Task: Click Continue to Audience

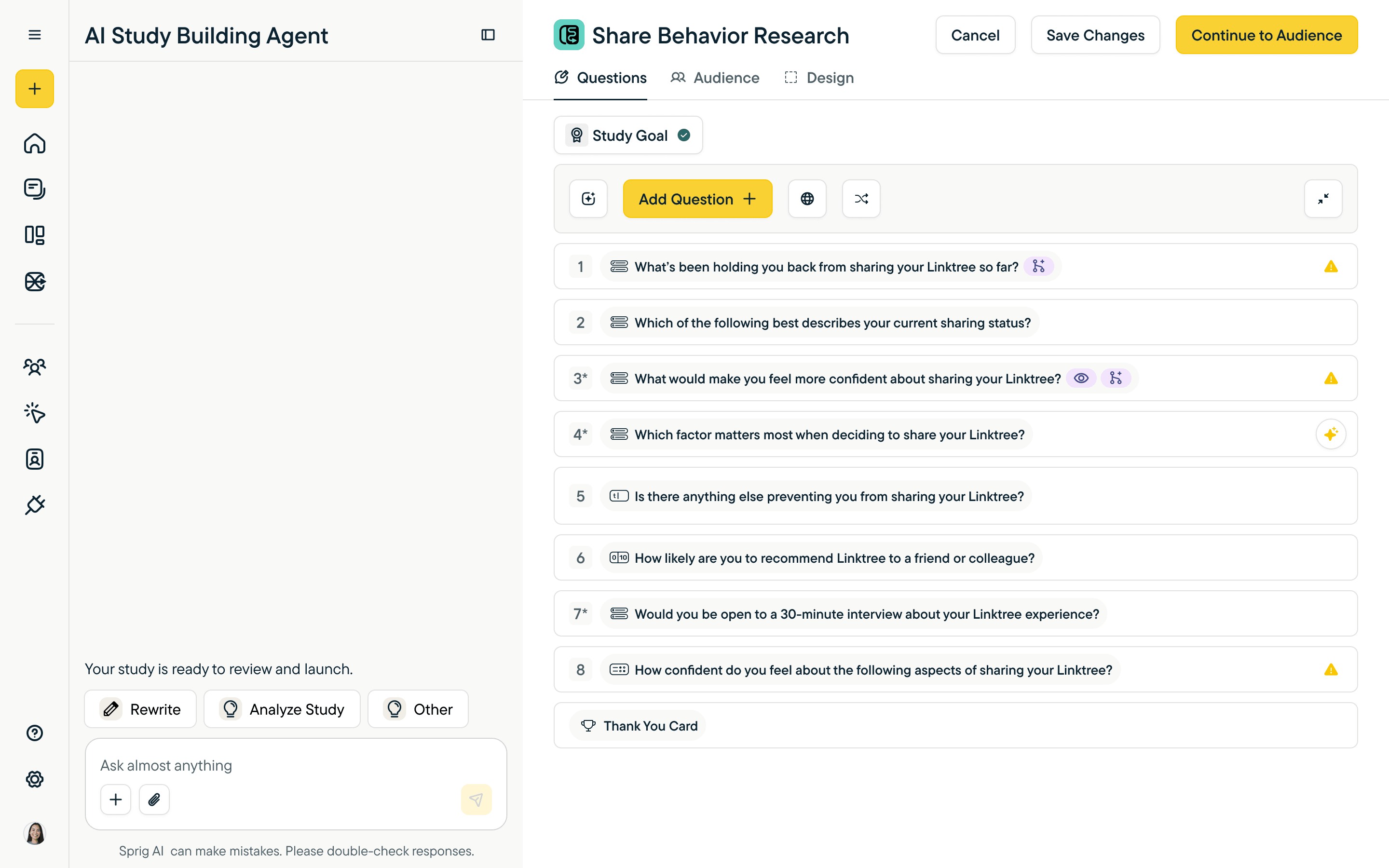Action: point(1266,35)
